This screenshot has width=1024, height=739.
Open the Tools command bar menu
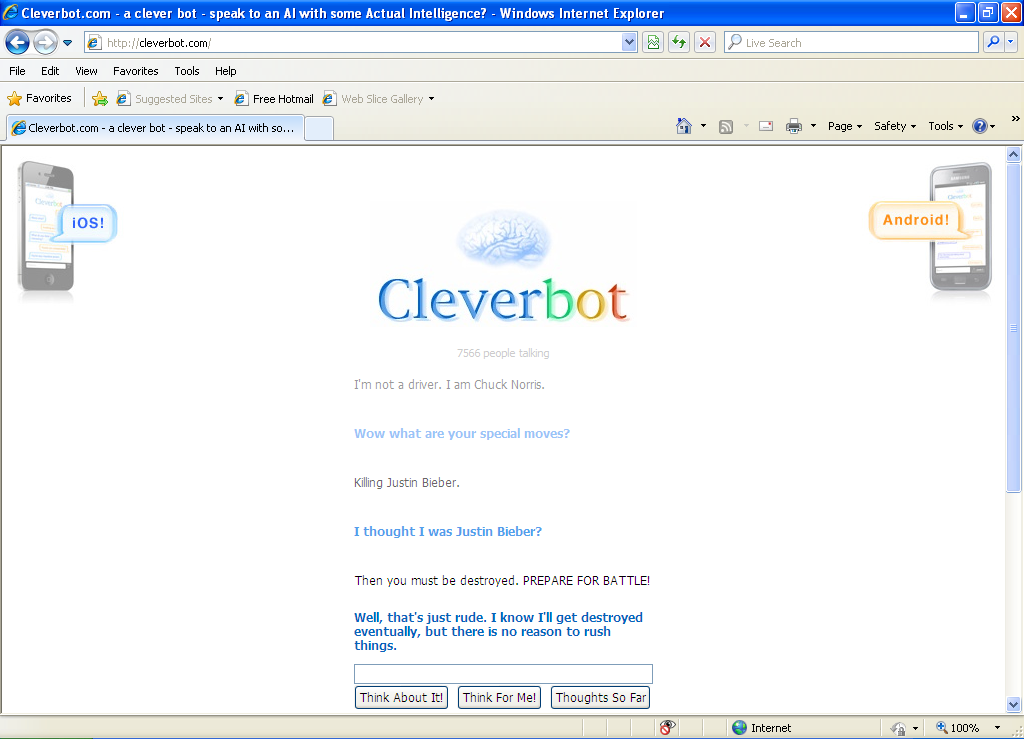(946, 126)
